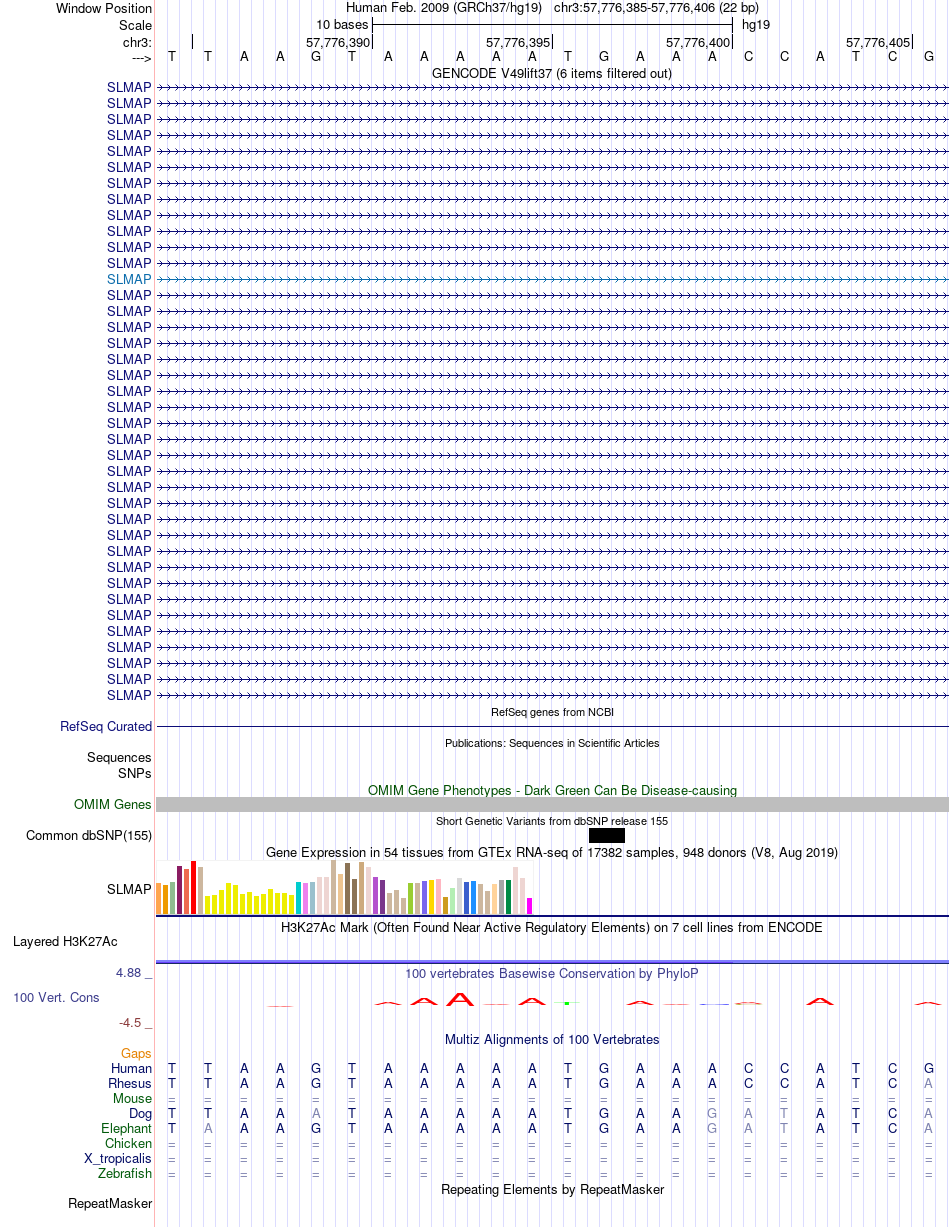This screenshot has width=950, height=1227.
Task: Click the RepeatMasker side label
Action: click(x=110, y=1204)
